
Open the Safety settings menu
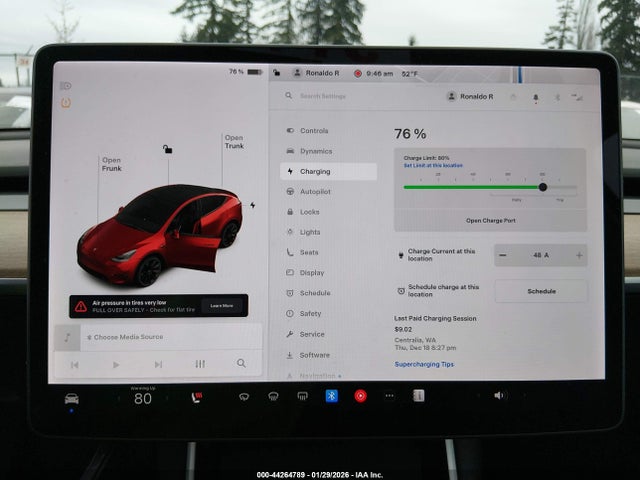[304, 313]
